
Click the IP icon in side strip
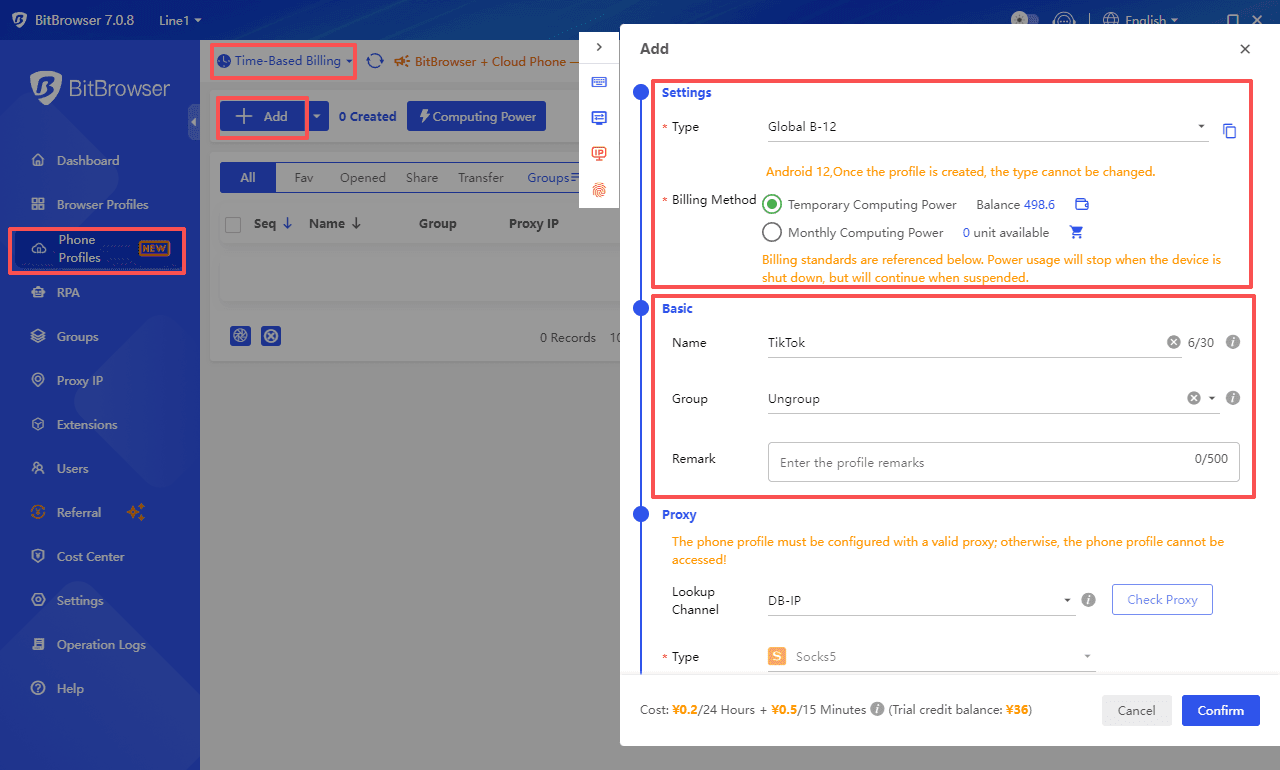click(x=599, y=153)
